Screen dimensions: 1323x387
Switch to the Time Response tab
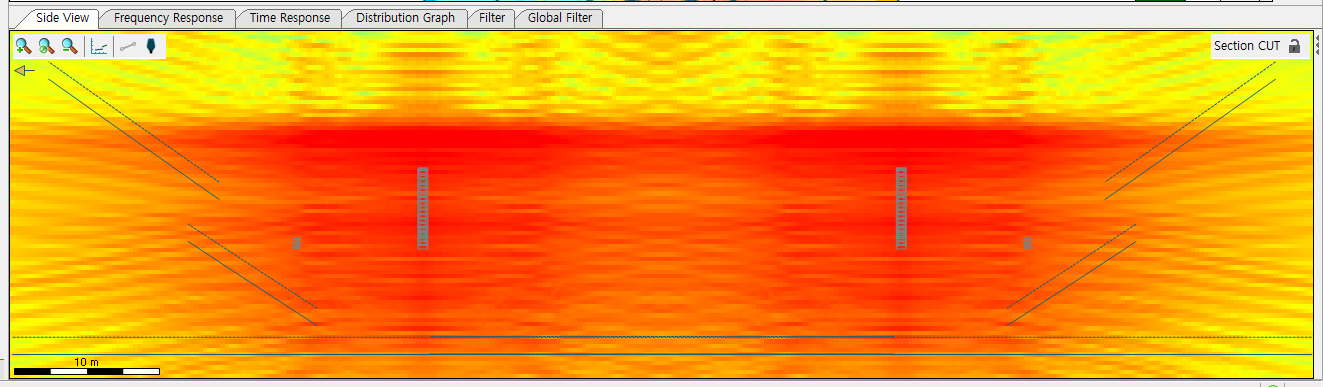[x=289, y=18]
